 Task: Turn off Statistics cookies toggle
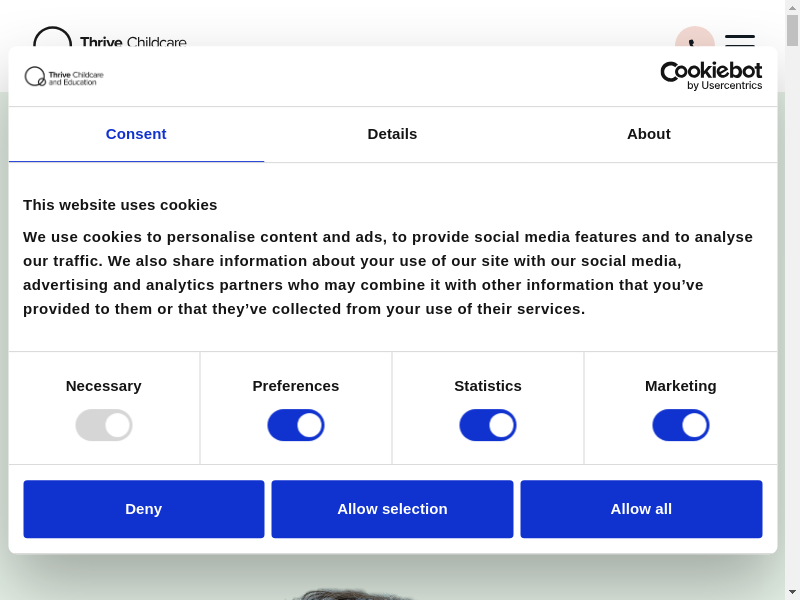click(488, 425)
